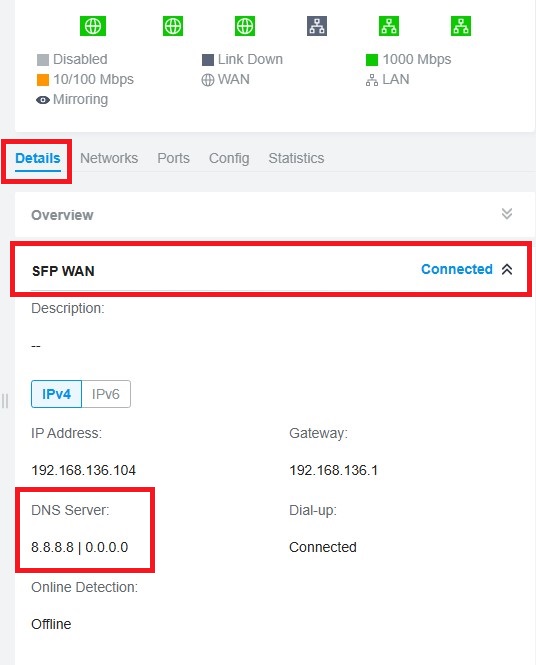
Task: Collapse the SFP WAN section chevron
Action: [507, 269]
